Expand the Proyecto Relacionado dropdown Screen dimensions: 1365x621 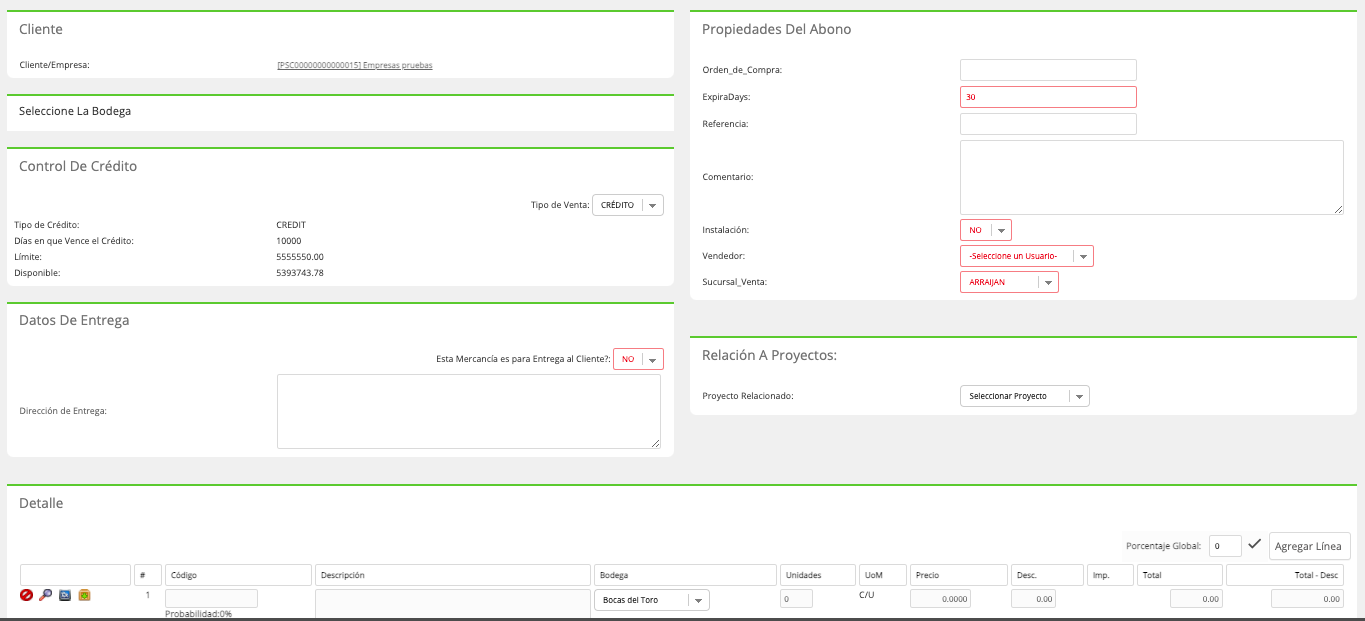click(1025, 396)
